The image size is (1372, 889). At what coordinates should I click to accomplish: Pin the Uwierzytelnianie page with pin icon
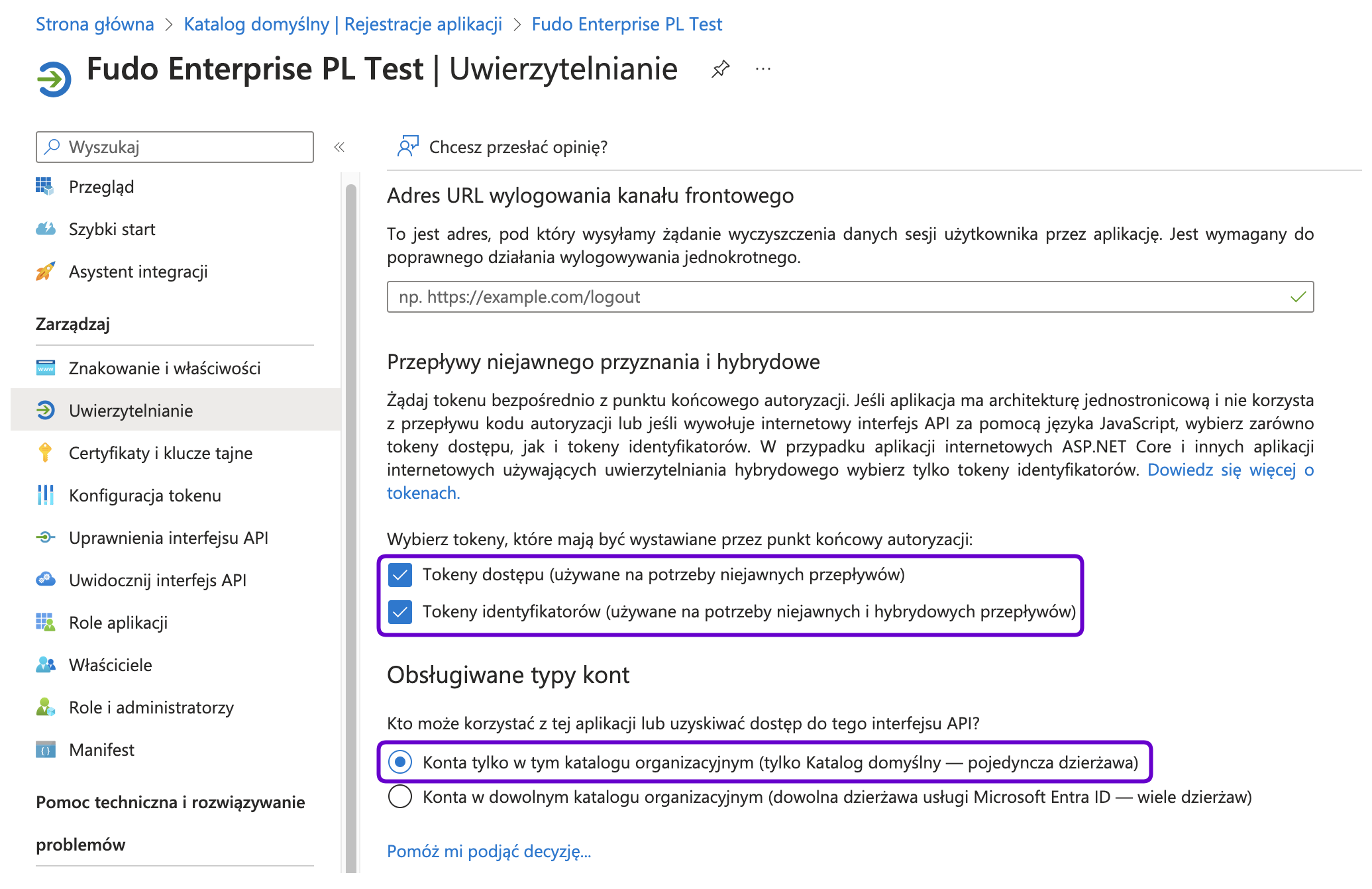(x=720, y=69)
